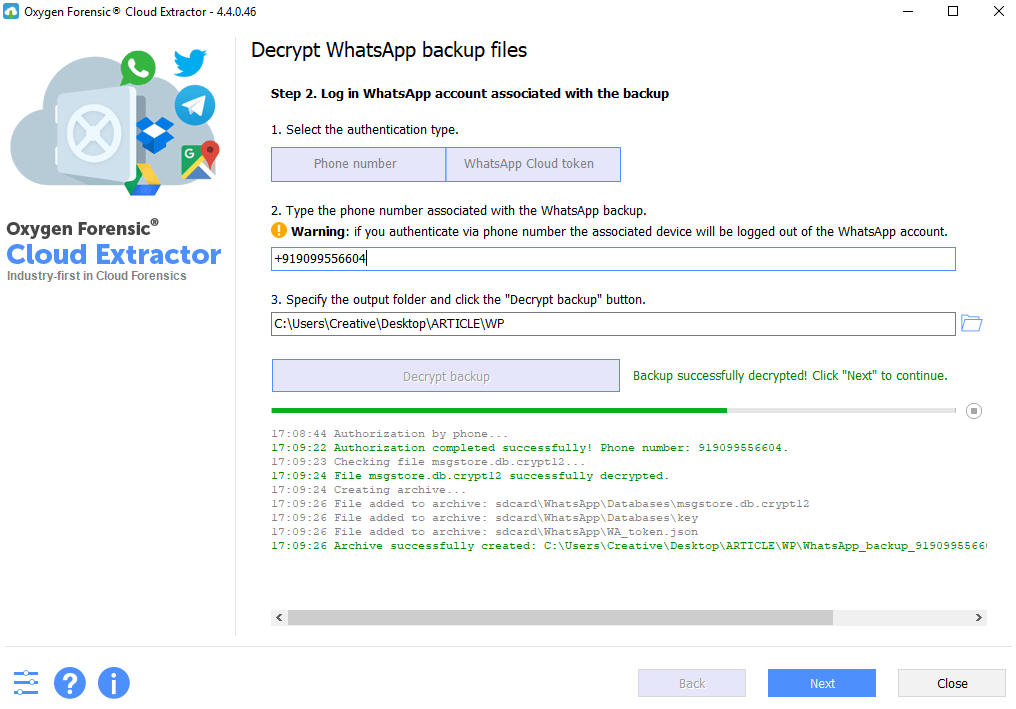Click log line ending 'Databases\key'
This screenshot has width=1016, height=709.
click(x=485, y=518)
